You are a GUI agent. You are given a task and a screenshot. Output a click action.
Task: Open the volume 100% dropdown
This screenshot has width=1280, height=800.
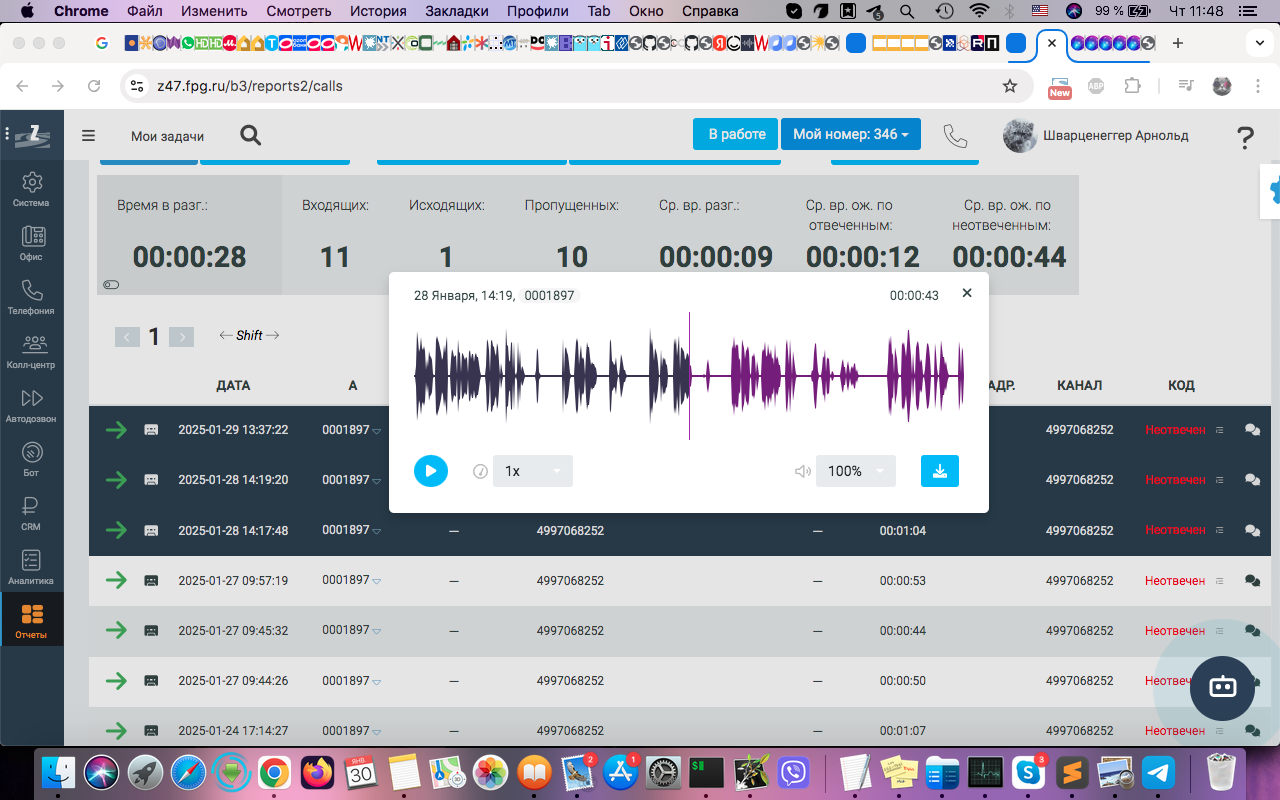coord(855,471)
